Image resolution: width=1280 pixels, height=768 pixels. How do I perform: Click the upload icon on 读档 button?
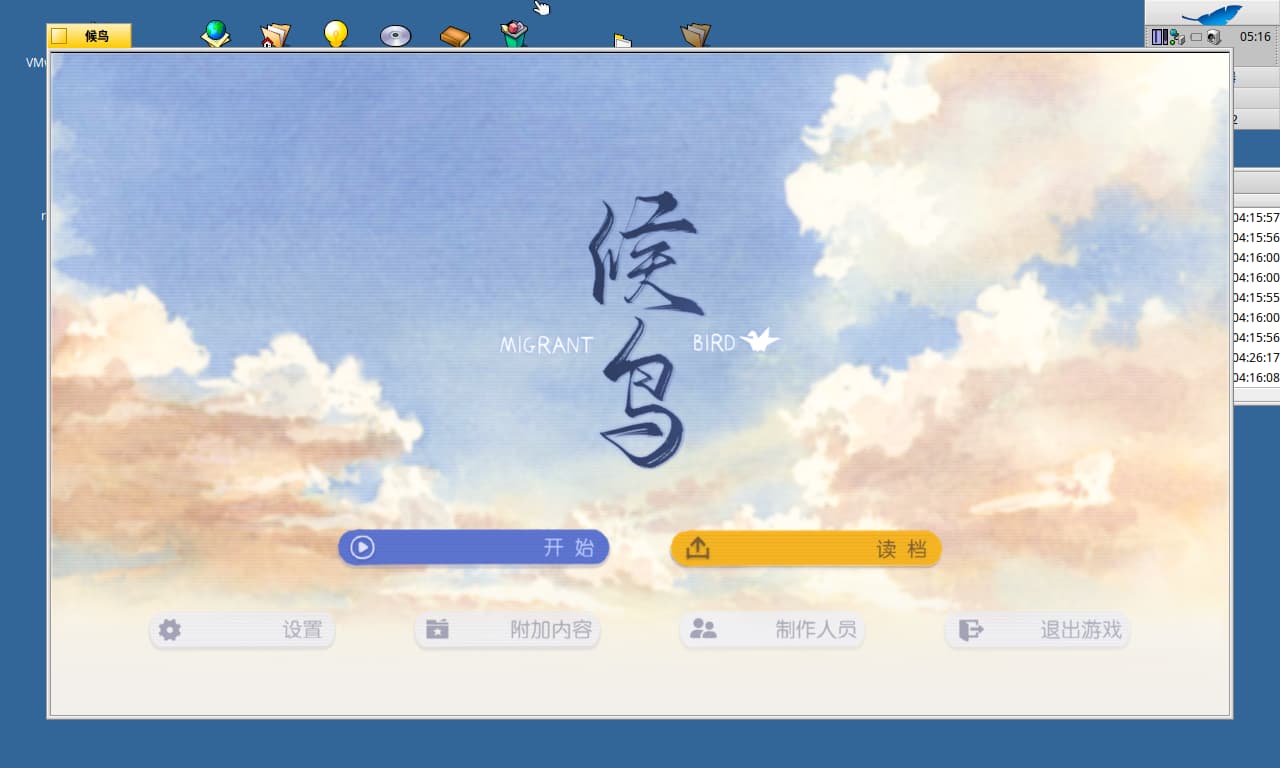pos(697,548)
